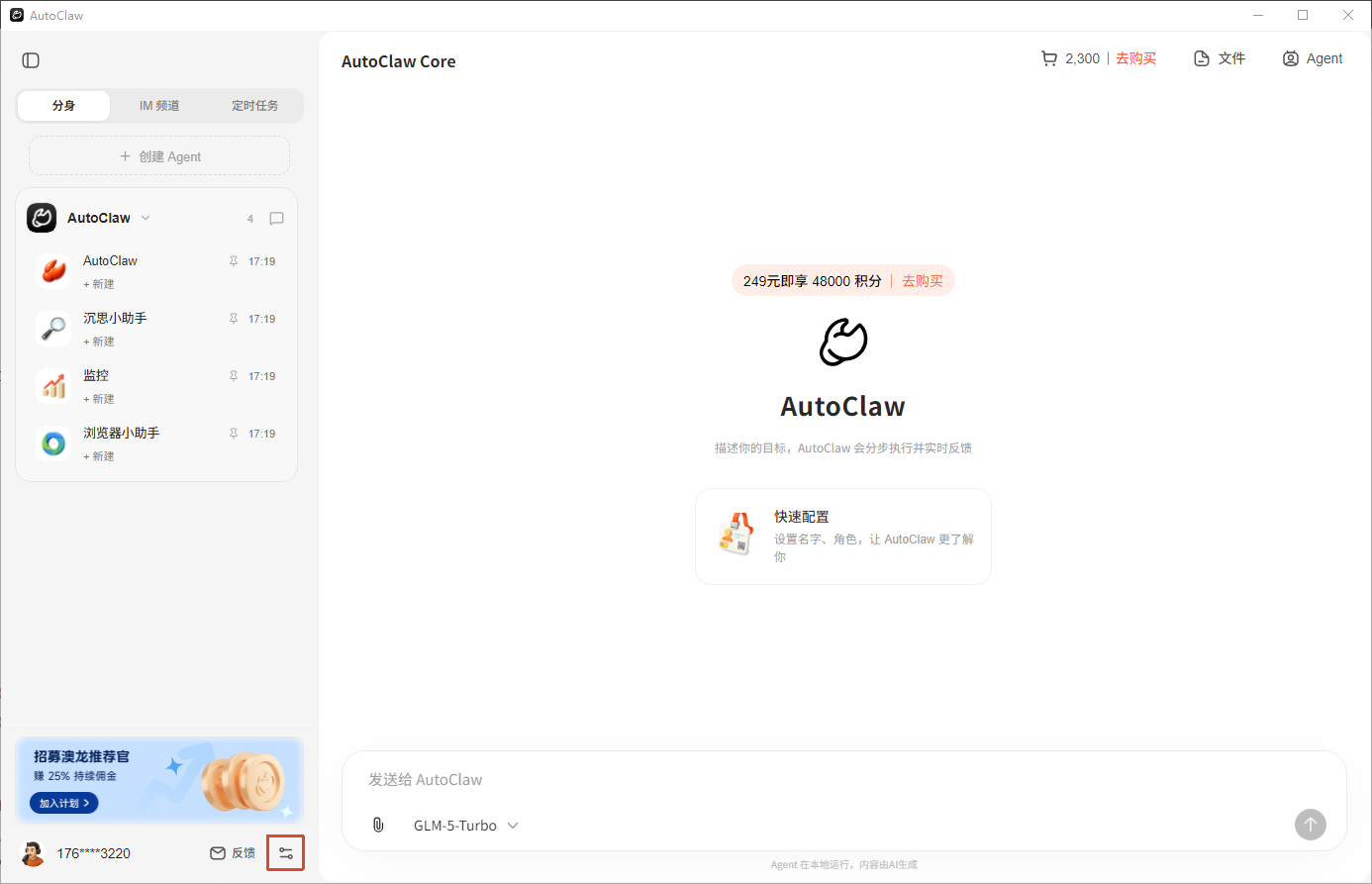Click the 发送给 AutoClaw message input

pos(843,780)
